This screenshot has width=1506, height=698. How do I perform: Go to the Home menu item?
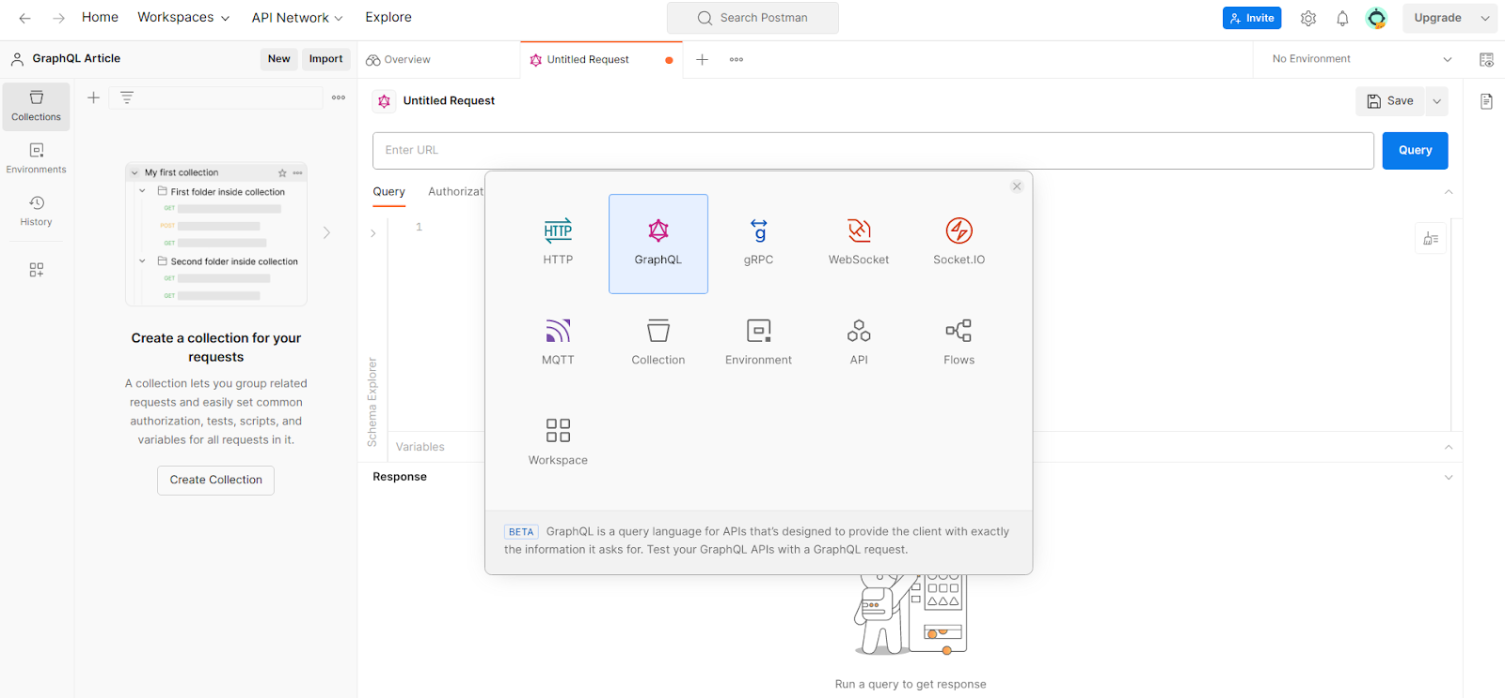100,17
